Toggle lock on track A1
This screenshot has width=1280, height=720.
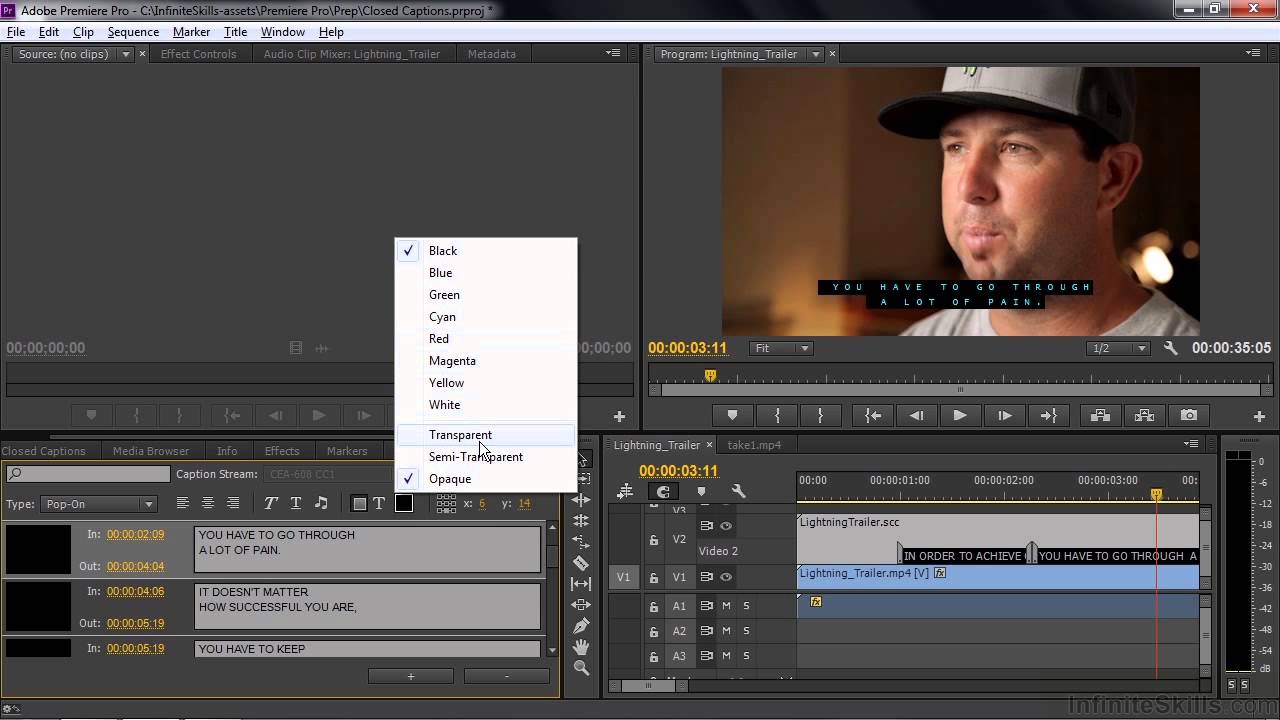[654, 606]
